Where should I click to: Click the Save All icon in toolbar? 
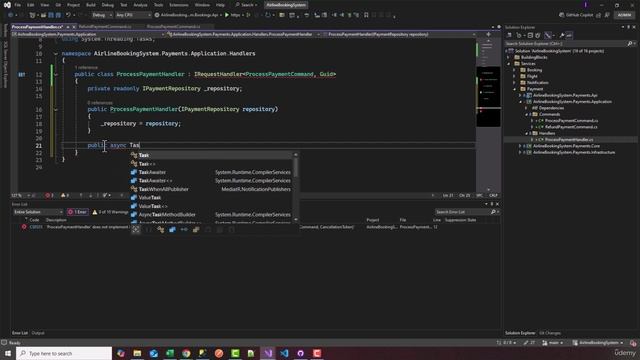tap(58, 15)
